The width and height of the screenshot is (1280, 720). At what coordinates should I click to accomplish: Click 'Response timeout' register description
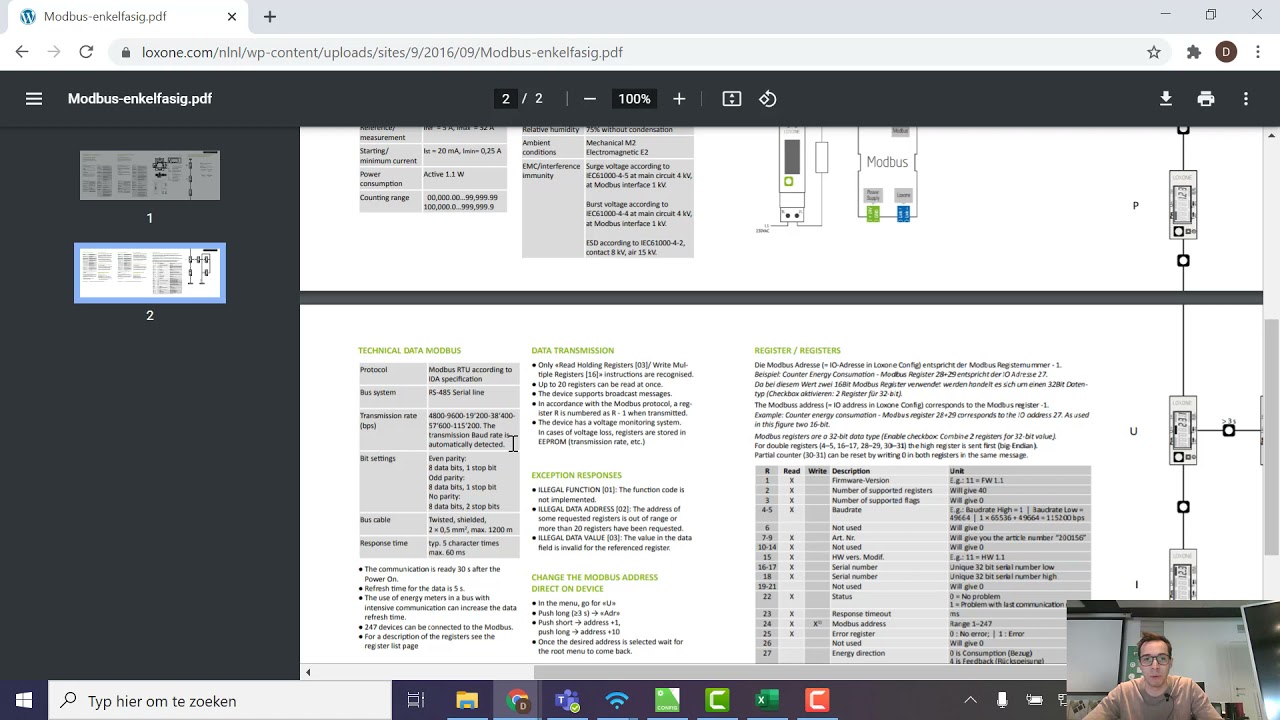click(x=863, y=614)
